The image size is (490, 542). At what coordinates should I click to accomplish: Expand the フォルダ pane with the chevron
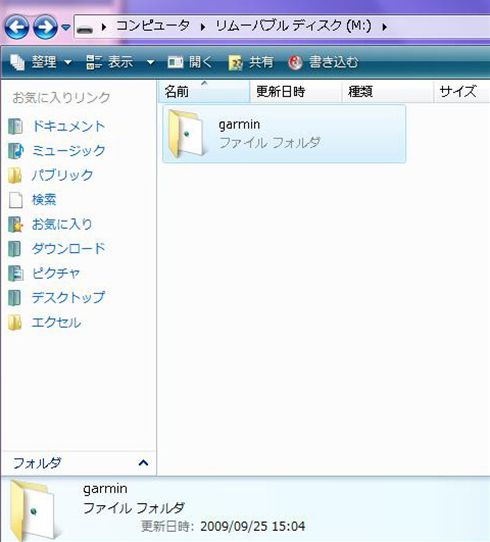143,462
